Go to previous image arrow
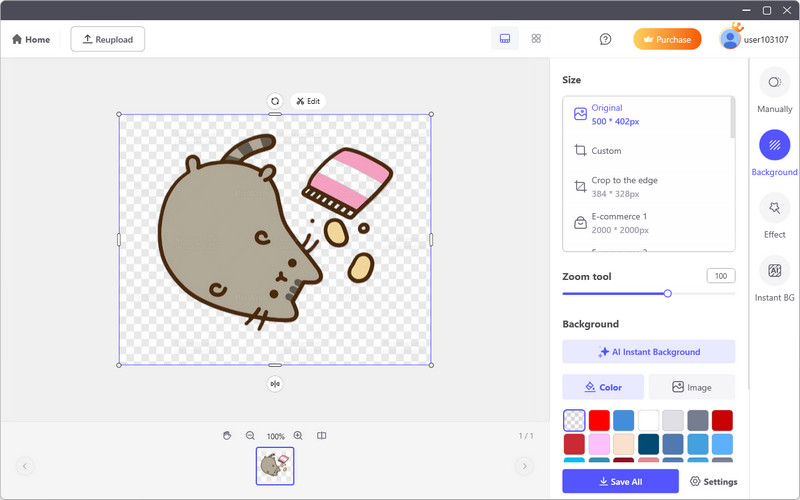800x500 pixels. (x=24, y=466)
